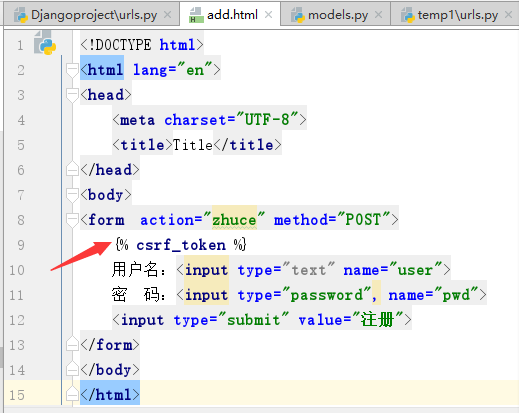Click the opening <head> tag text

pyautogui.click(x=106, y=95)
